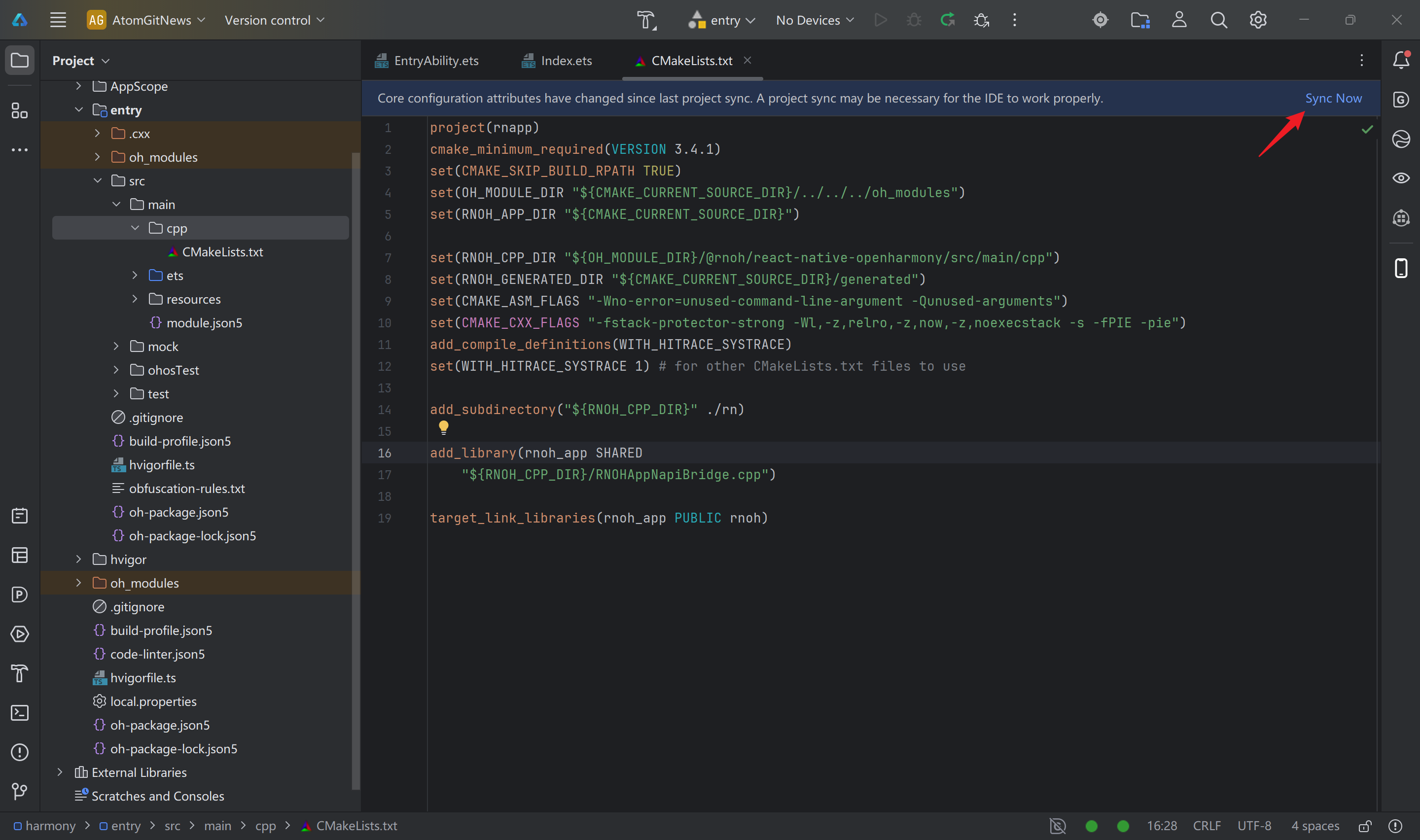Image resolution: width=1420 pixels, height=840 pixels.
Task: Open the Notifications bell panel
Action: (1401, 60)
